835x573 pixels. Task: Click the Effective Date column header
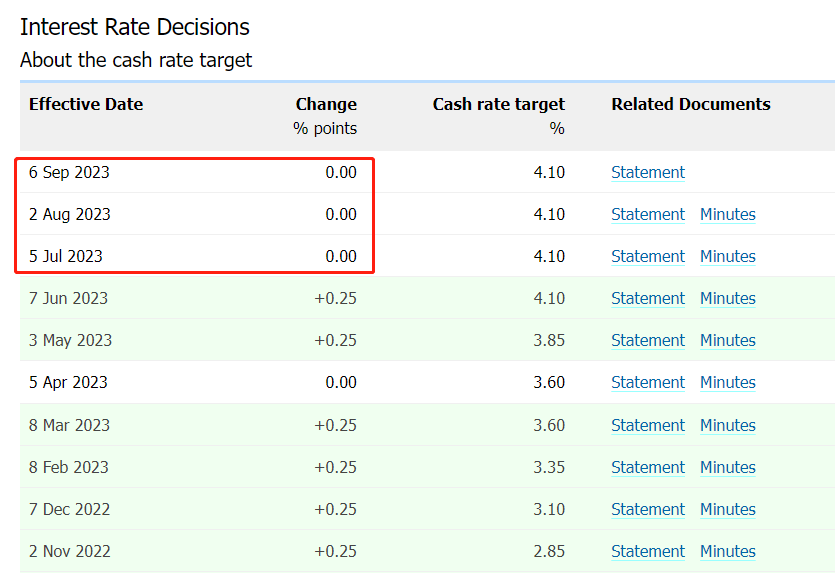(x=86, y=104)
